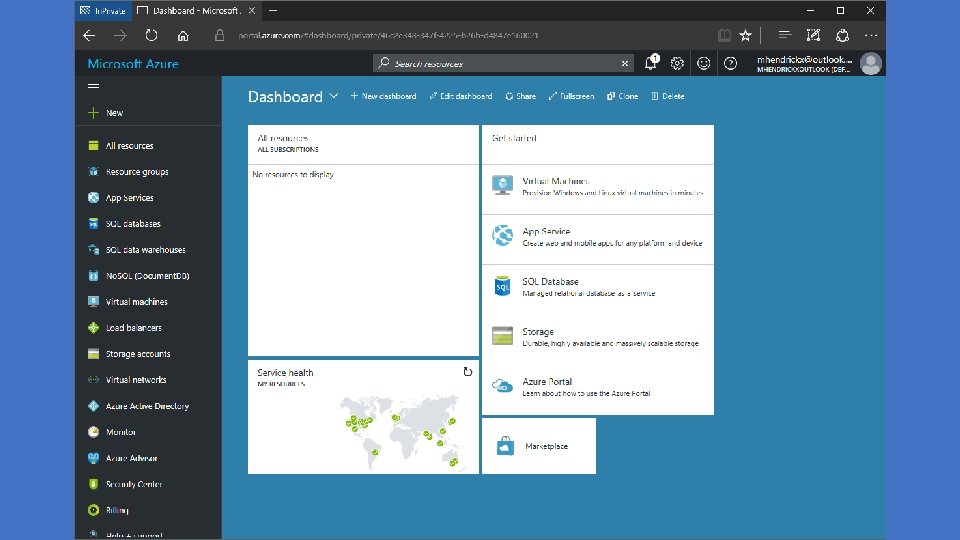Refresh the Service health tile

pyautogui.click(x=468, y=372)
